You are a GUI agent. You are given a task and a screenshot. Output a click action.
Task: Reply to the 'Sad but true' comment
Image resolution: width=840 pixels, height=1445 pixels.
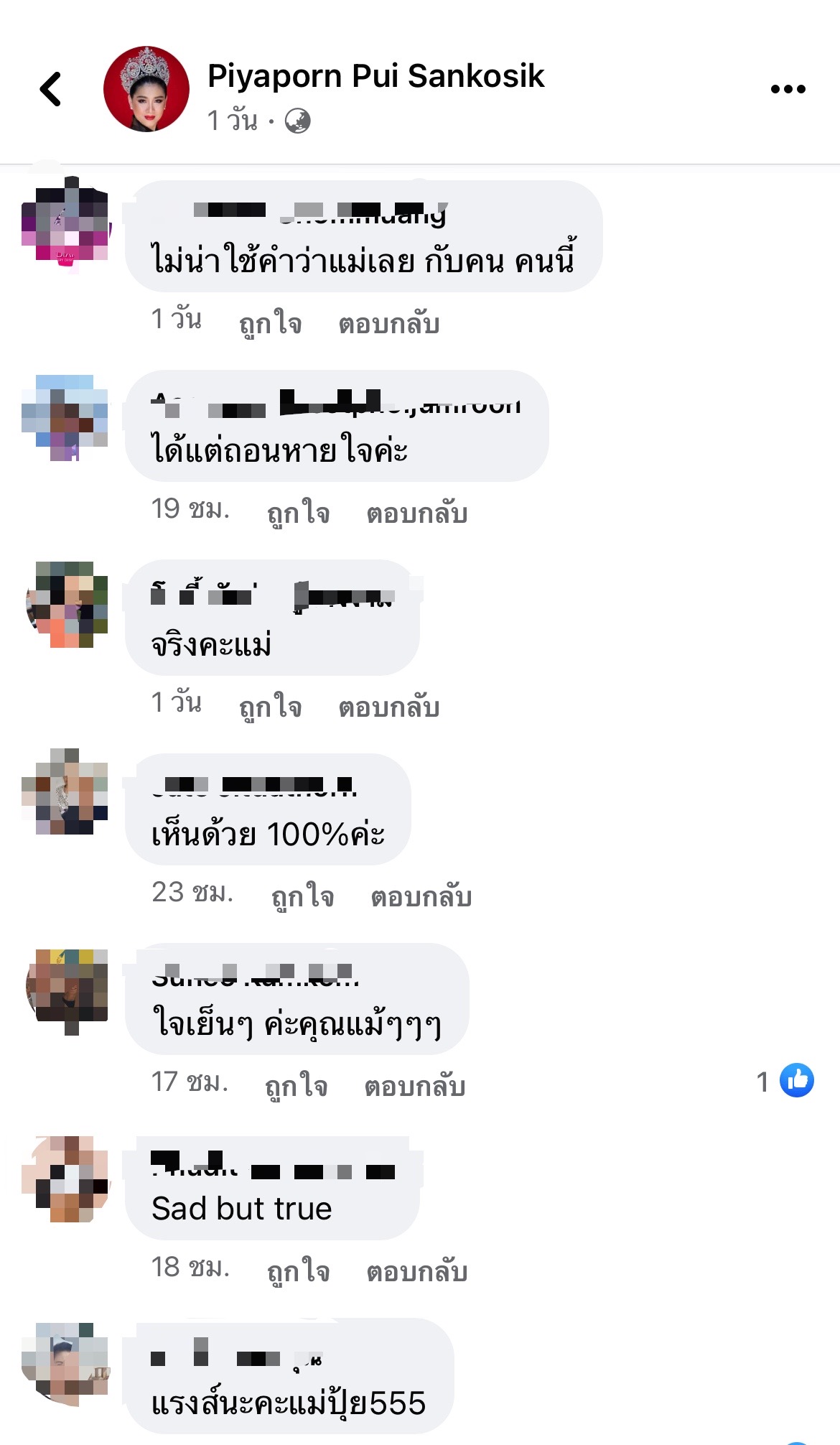click(x=417, y=1271)
